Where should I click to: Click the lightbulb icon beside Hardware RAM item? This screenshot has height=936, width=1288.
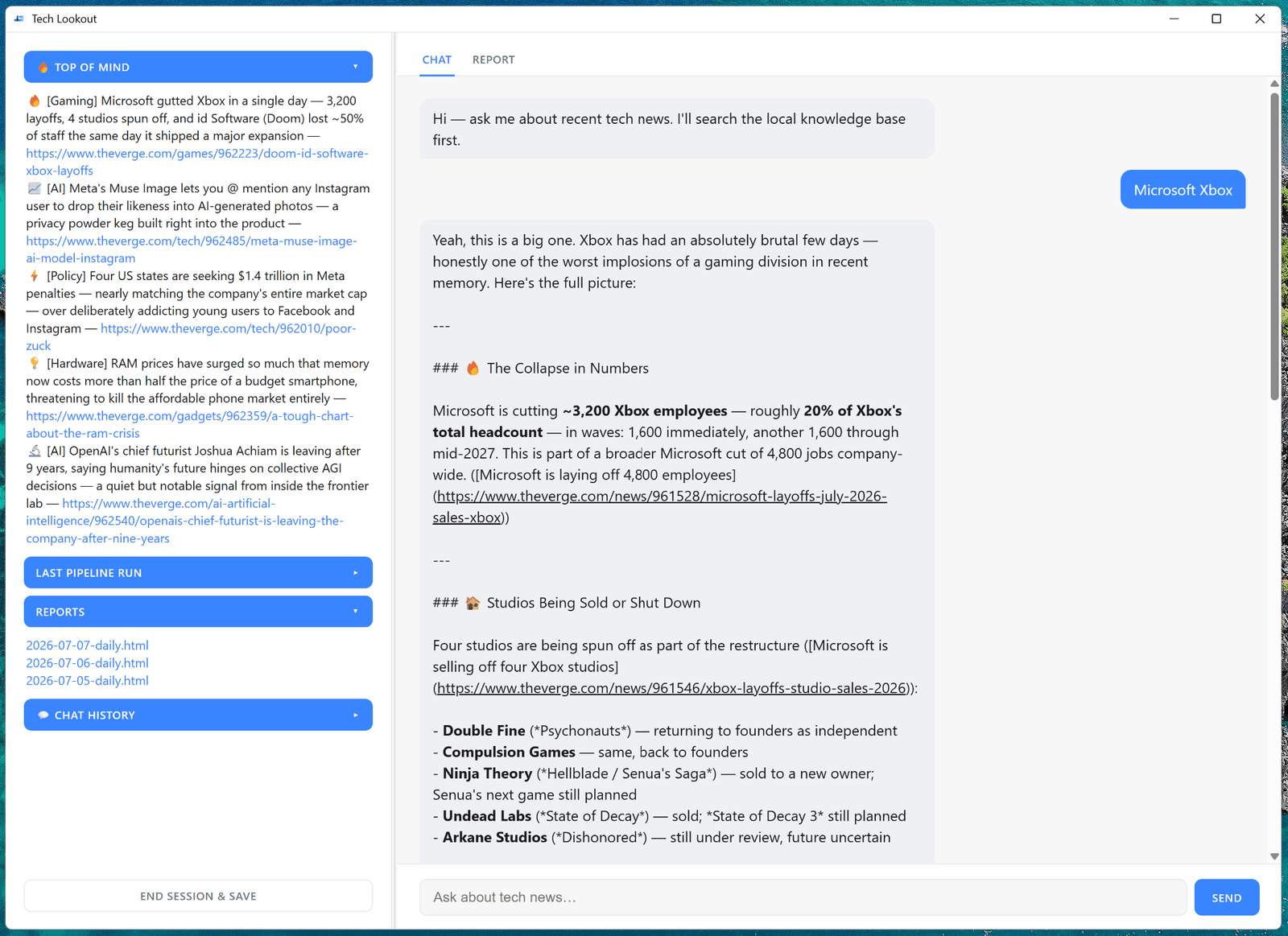[35, 364]
